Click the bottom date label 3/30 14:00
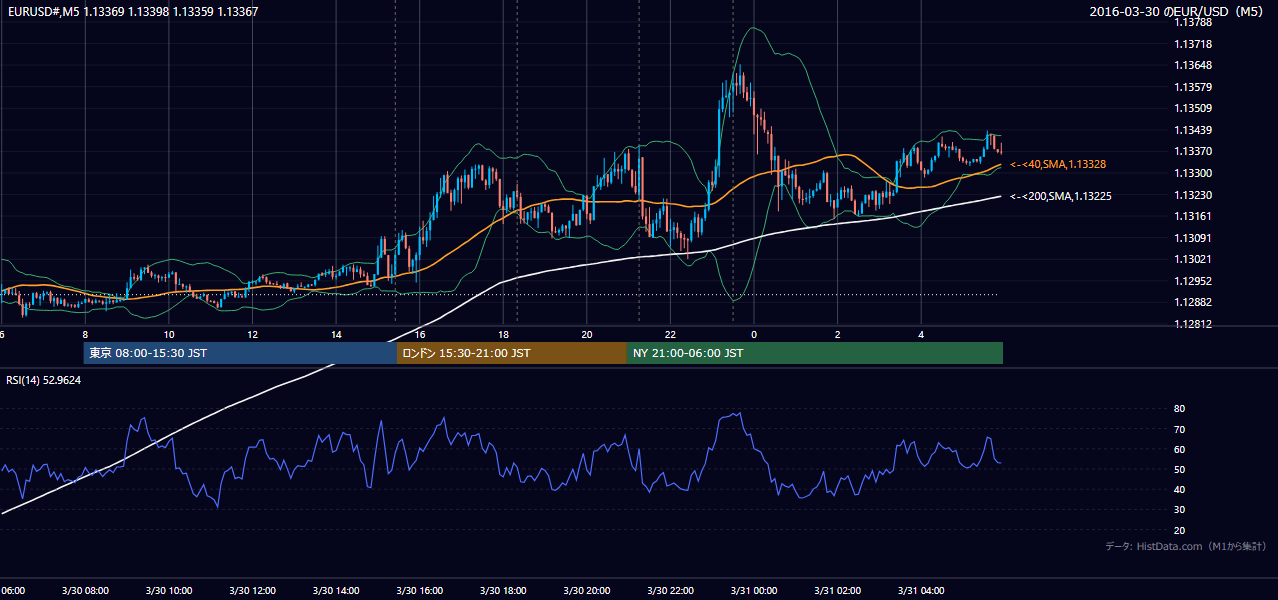 336,591
